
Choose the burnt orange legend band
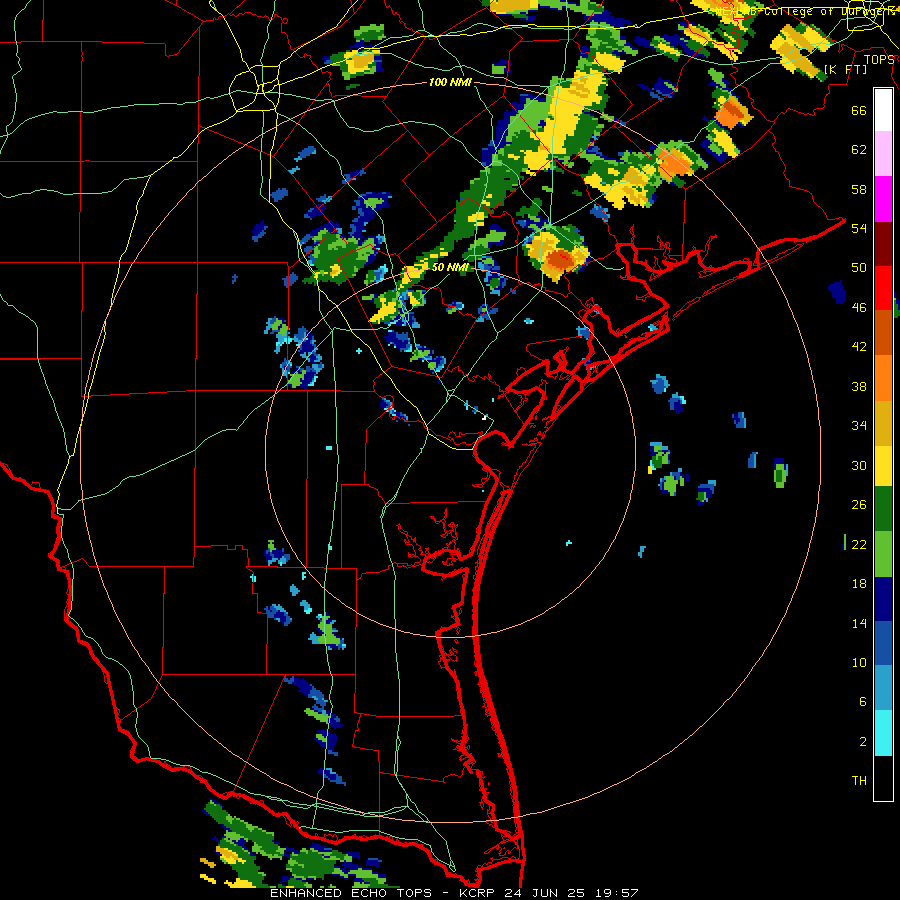[883, 333]
